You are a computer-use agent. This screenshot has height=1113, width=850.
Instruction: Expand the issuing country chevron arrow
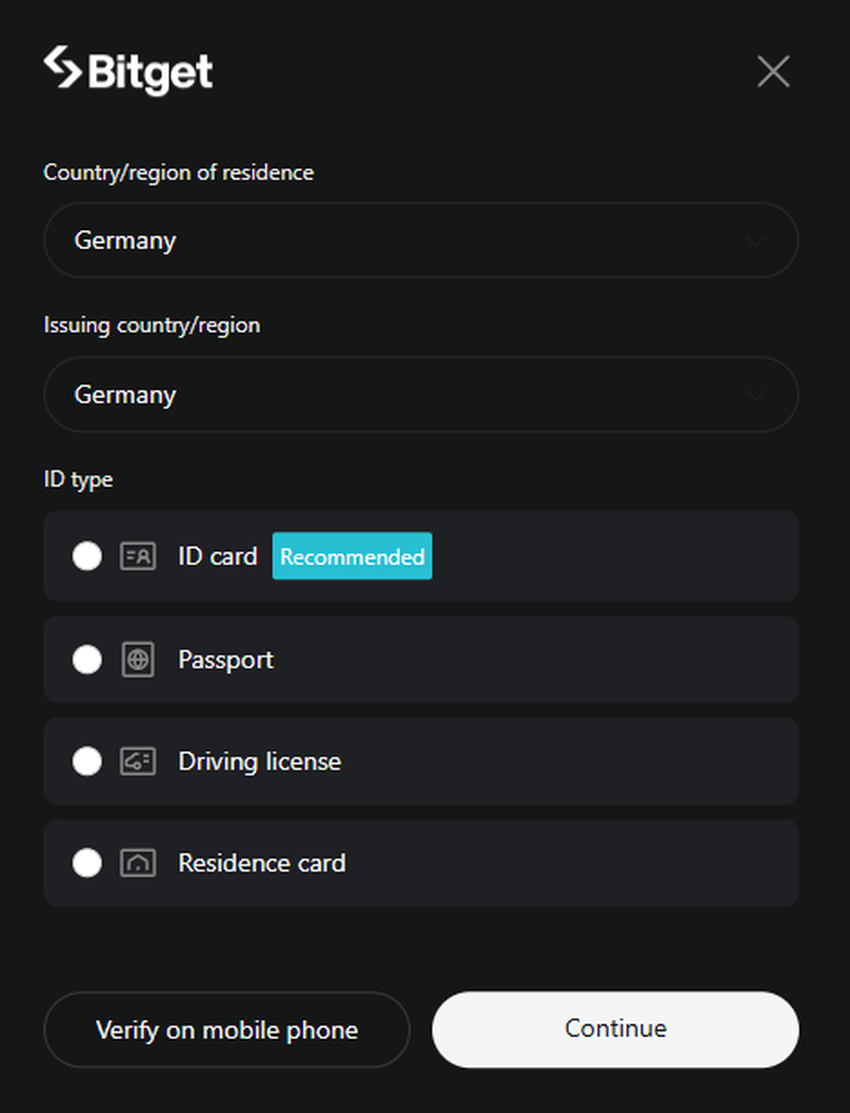pos(756,395)
